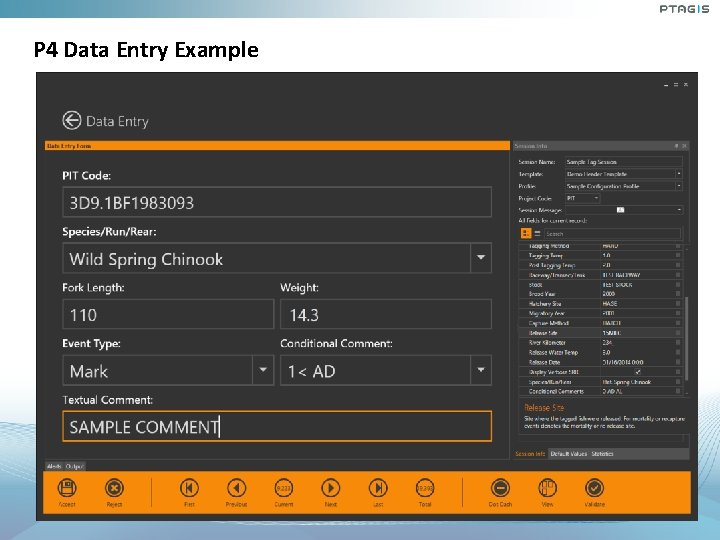The height and width of the screenshot is (540, 720).
Task: Switch to the Statistics tab
Action: tap(602, 454)
